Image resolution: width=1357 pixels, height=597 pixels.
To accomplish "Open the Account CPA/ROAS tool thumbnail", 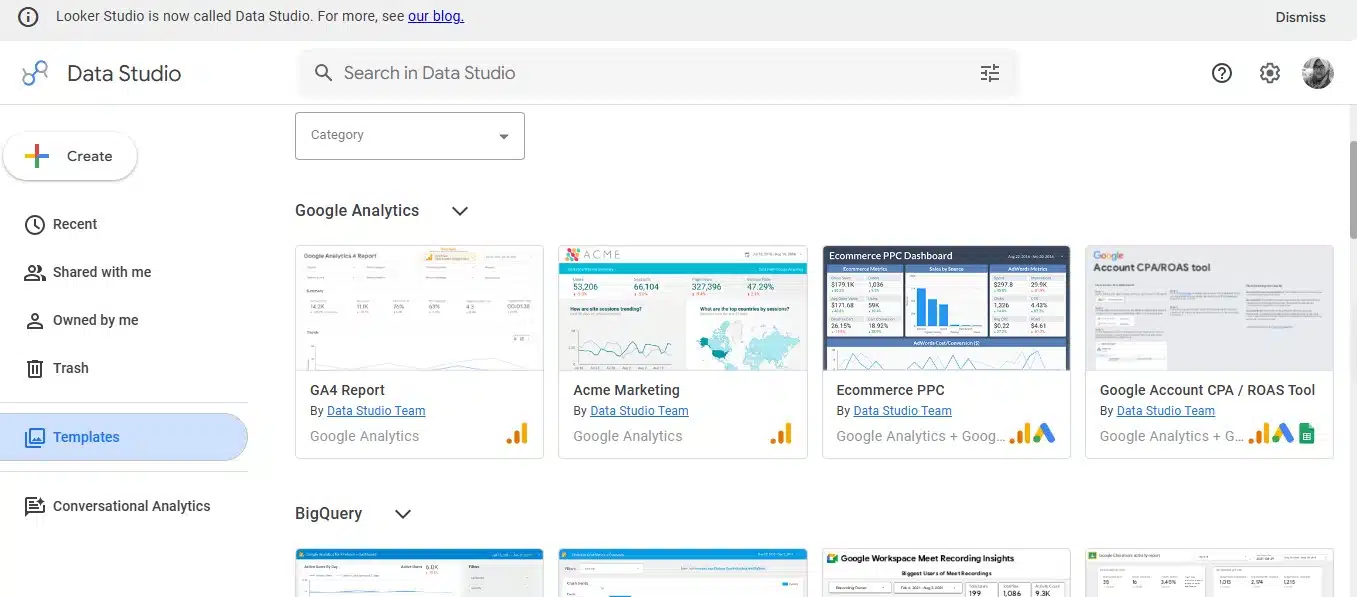I will click(1210, 308).
